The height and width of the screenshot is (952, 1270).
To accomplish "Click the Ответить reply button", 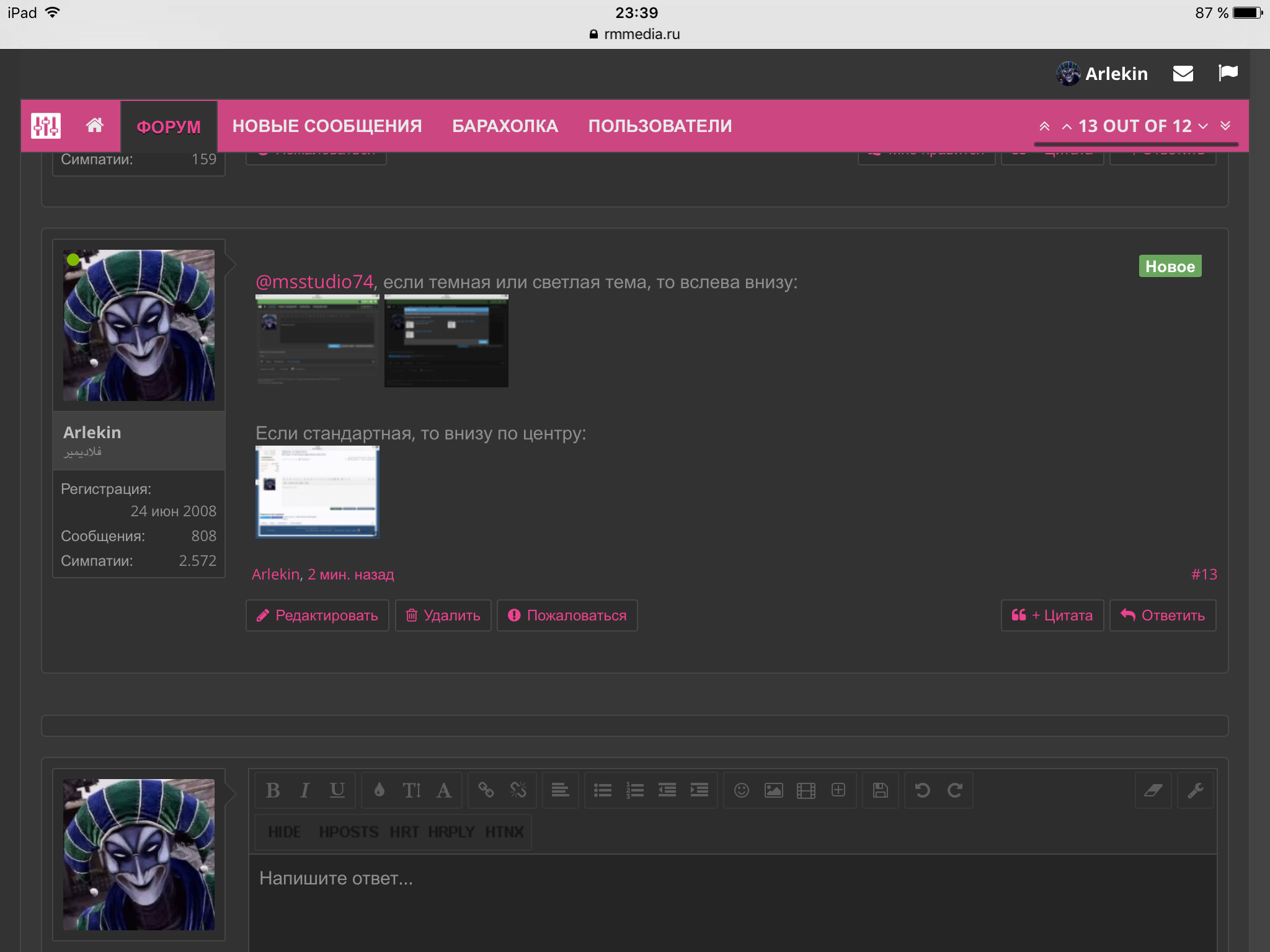I will [1163, 615].
